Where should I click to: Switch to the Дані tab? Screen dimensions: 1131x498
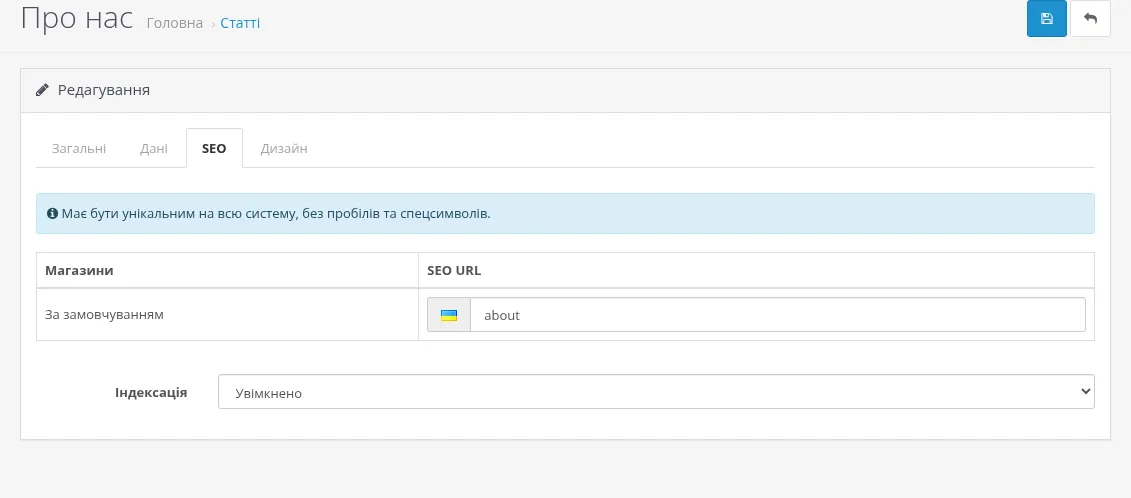154,149
